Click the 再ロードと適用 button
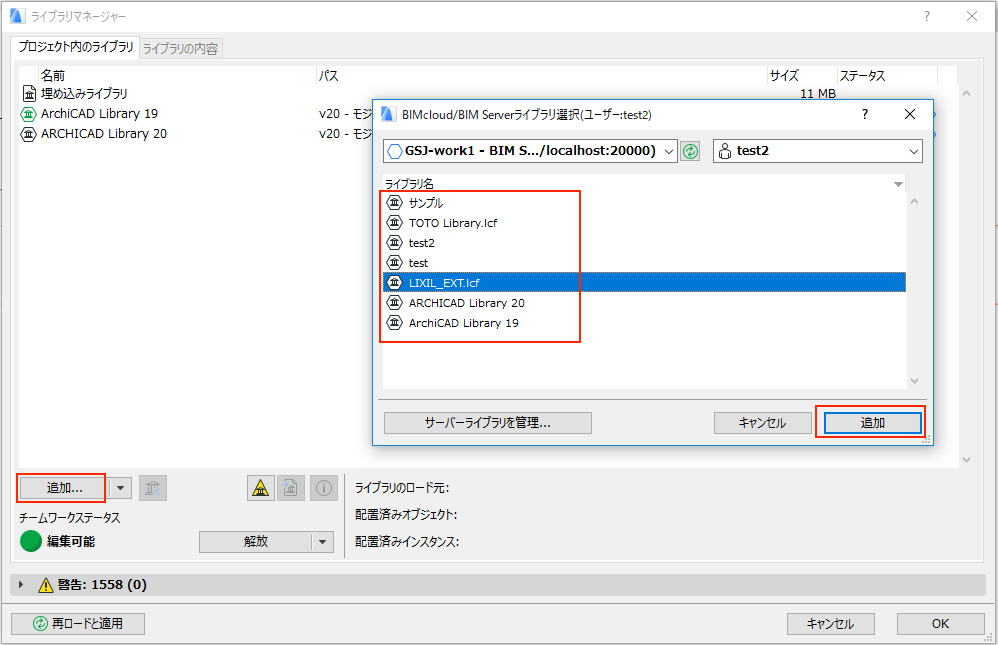Screen dimensions: 998x645 click(x=78, y=624)
